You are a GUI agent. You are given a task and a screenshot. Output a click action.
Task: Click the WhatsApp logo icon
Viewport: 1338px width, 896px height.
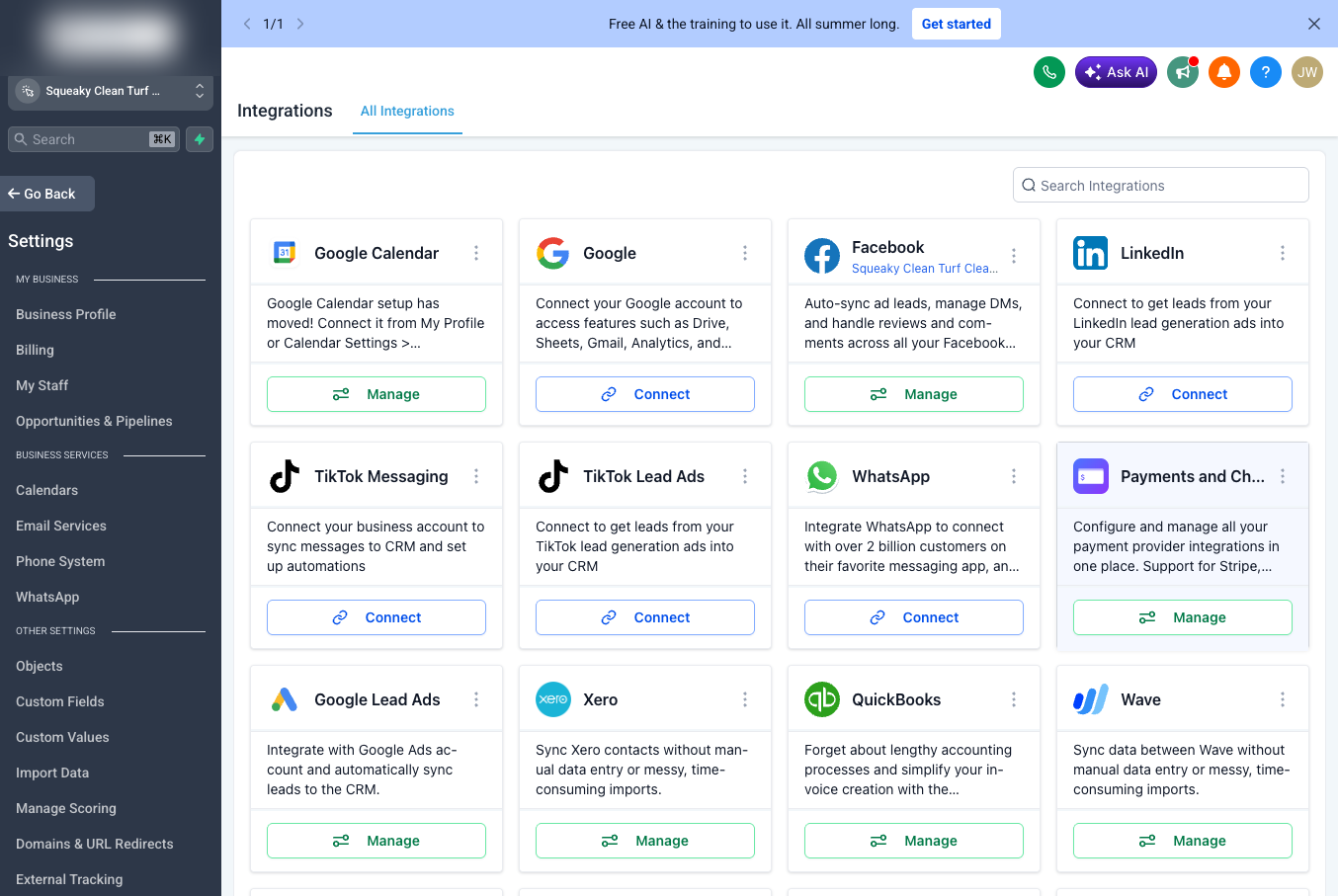822,476
